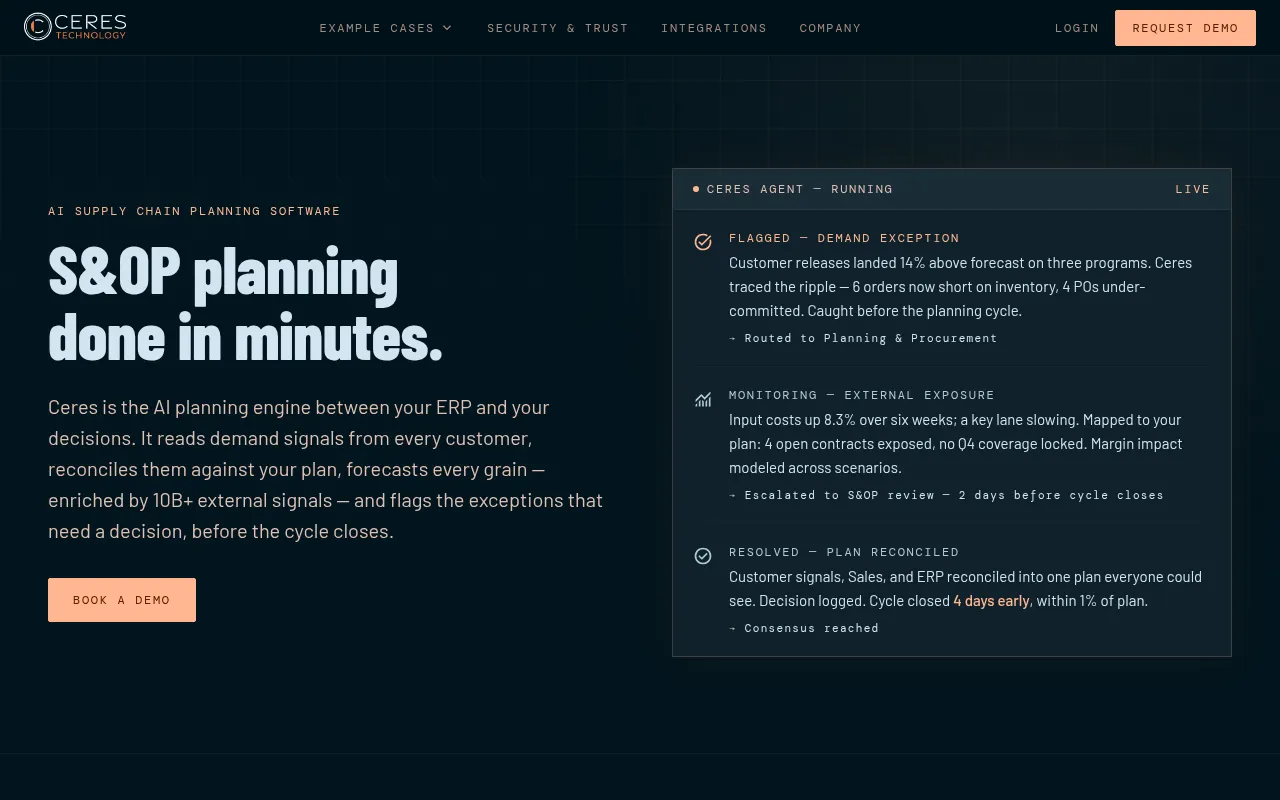Click the paragraph starting 'Ceres is the AI planning engine'
This screenshot has height=800, width=1280.
click(326, 469)
